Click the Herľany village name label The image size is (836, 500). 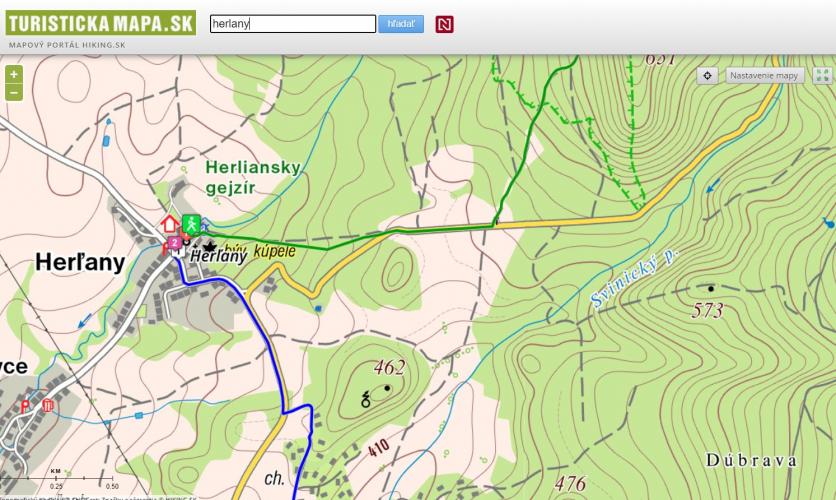click(x=80, y=263)
